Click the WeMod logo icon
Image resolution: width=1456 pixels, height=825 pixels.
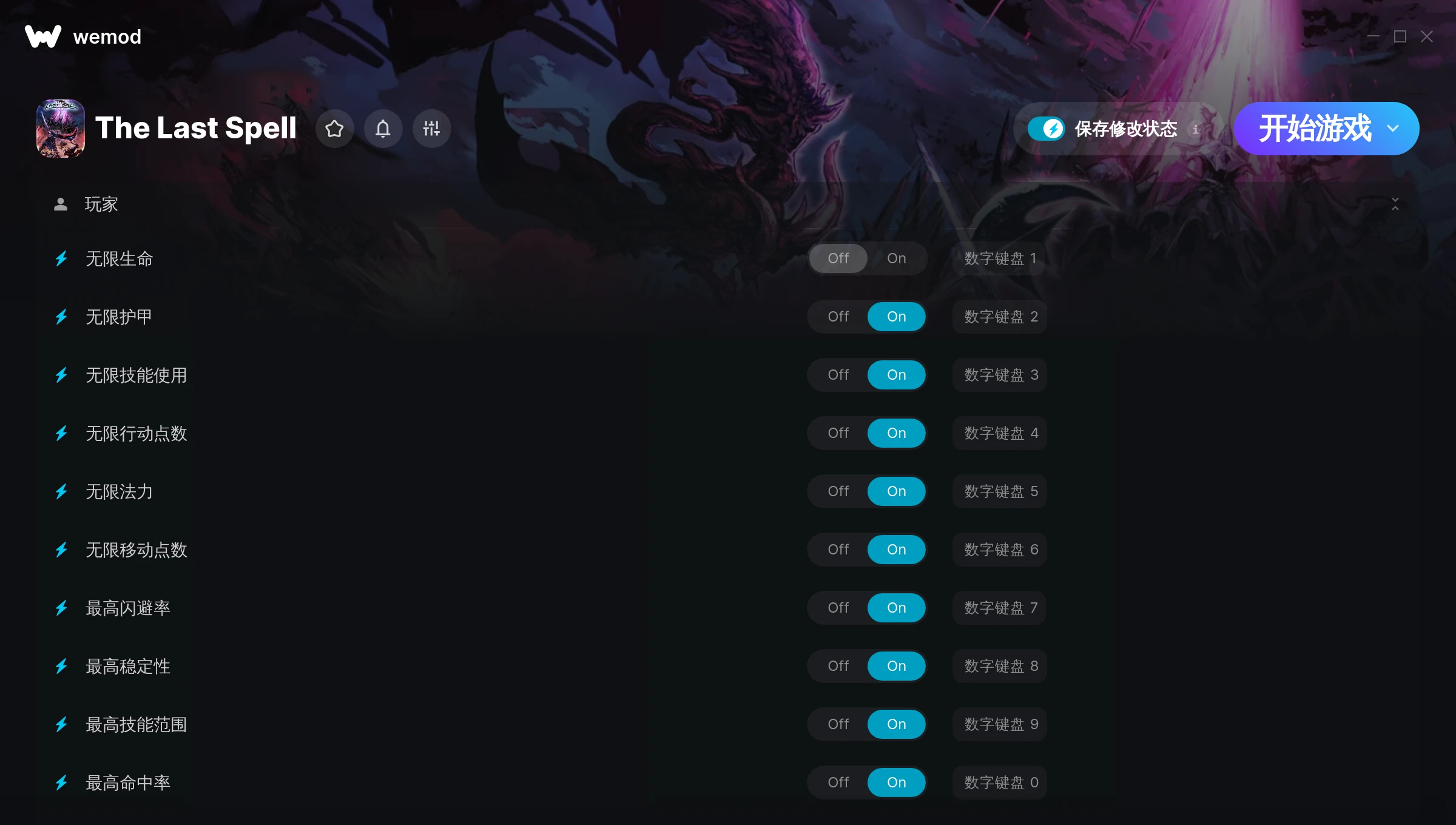pos(43,36)
